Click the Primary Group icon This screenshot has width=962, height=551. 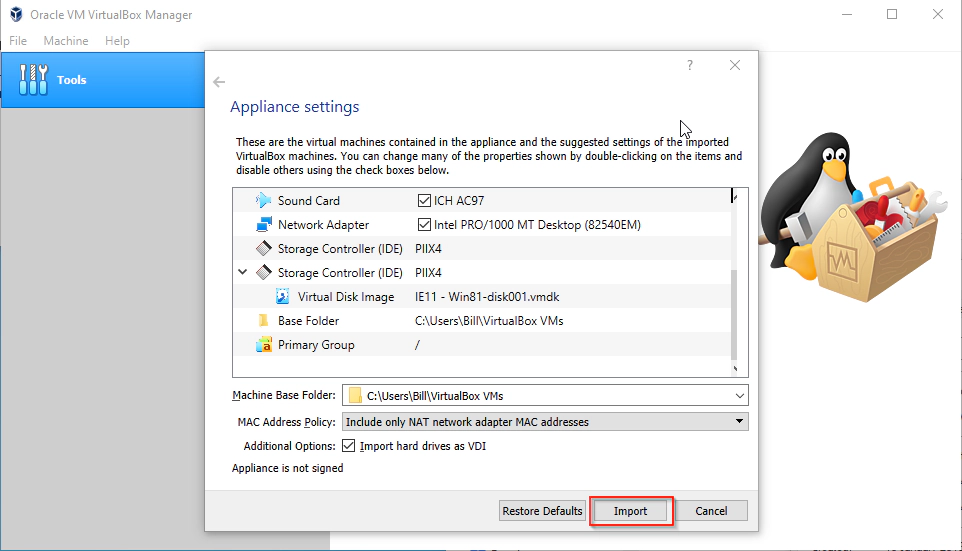pyautogui.click(x=264, y=345)
